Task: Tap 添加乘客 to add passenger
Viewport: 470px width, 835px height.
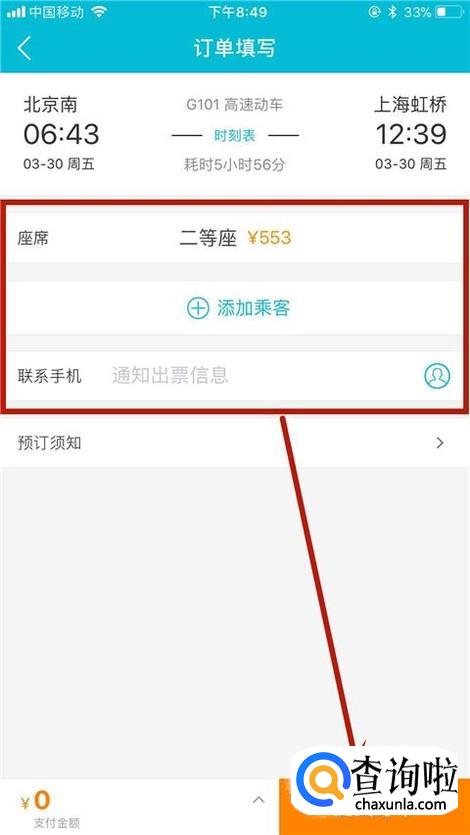Action: coord(253,308)
